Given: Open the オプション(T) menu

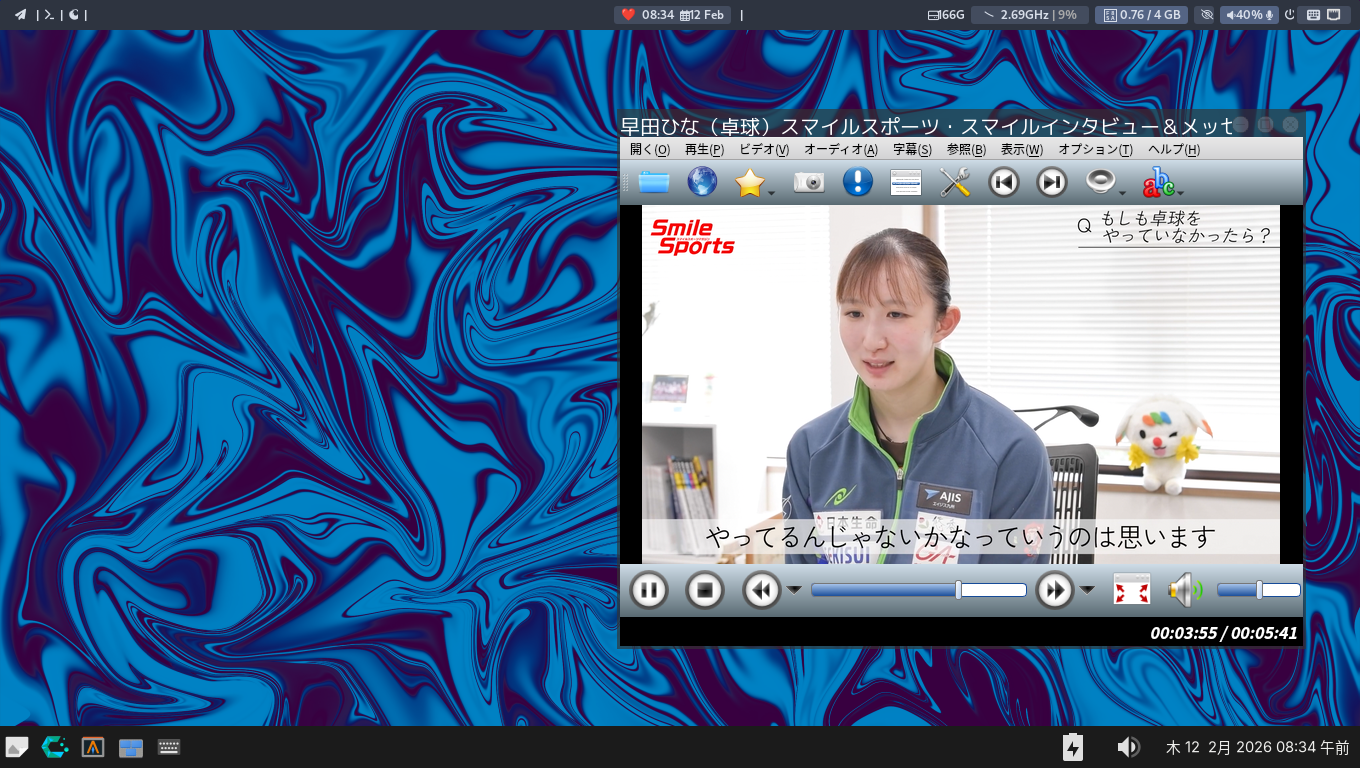Looking at the screenshot, I should pos(1096,149).
